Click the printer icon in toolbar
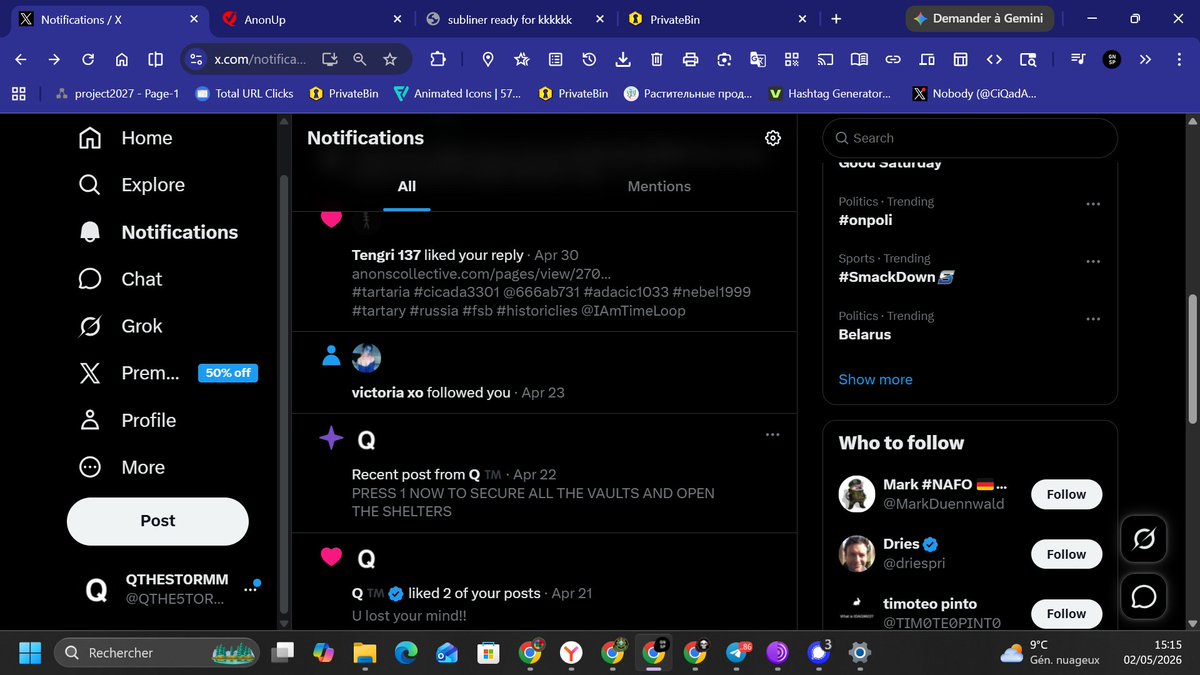1200x675 pixels. (x=690, y=59)
